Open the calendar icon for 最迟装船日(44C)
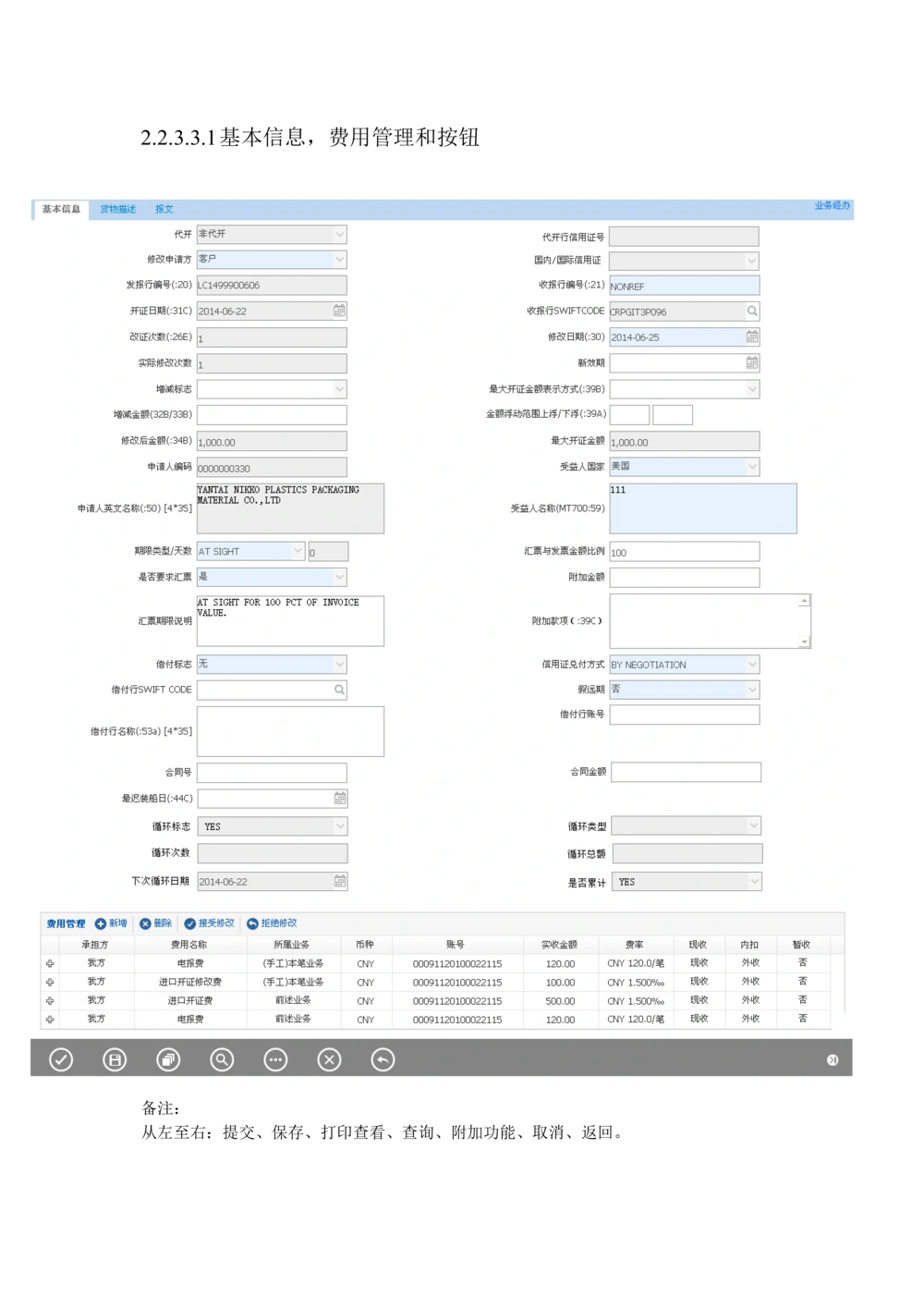Image resolution: width=924 pixels, height=1308 pixels. 338,798
